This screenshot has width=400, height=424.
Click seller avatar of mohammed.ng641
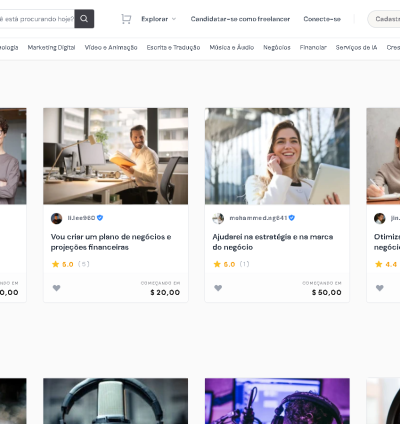click(218, 218)
